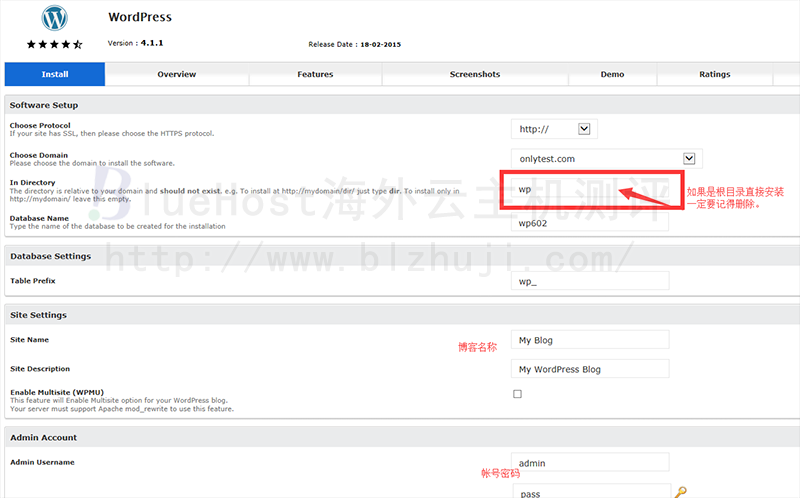Viewport: 800px width, 498px height.
Task: Click the WordPress logo icon
Action: tap(55, 18)
